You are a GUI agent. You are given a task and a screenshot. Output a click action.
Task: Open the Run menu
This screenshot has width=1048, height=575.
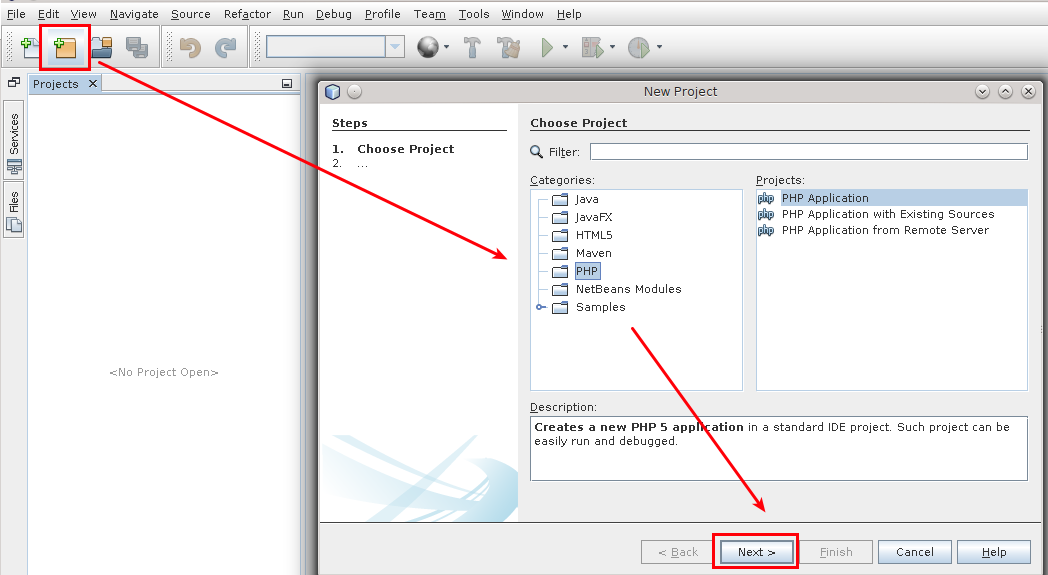click(x=293, y=13)
